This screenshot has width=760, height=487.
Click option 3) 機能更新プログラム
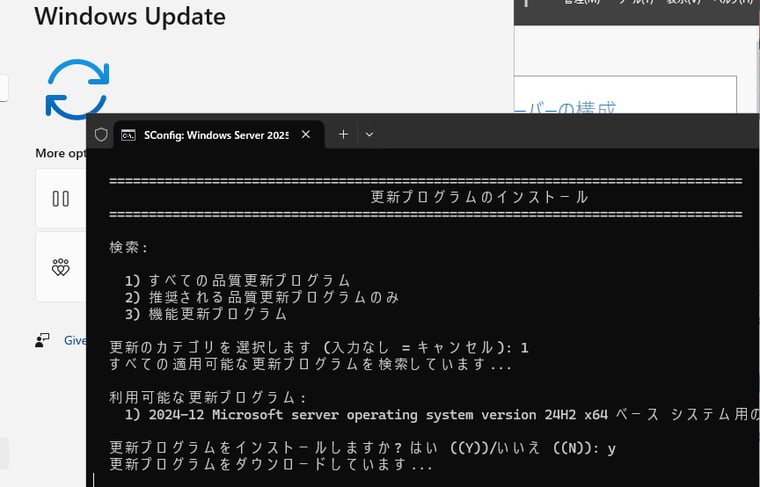(206, 314)
